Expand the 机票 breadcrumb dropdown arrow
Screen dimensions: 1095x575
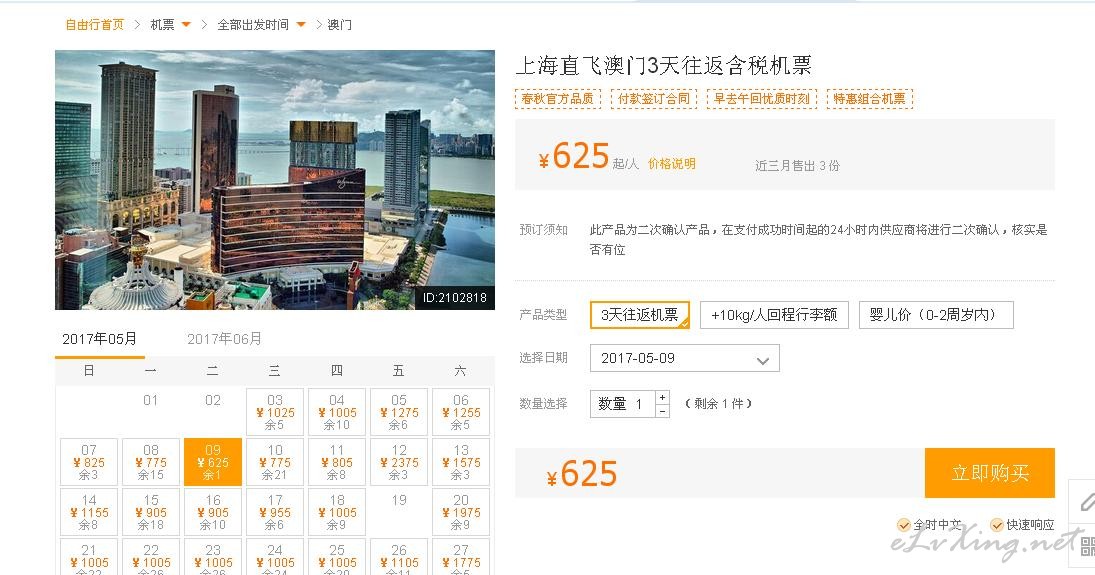coord(186,24)
